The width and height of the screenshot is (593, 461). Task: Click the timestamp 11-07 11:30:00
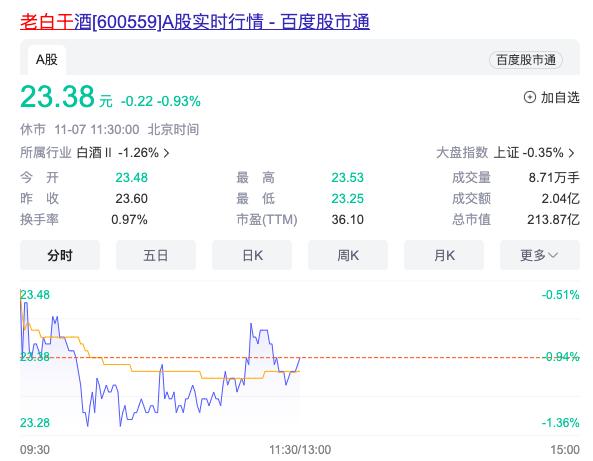[x=97, y=130]
